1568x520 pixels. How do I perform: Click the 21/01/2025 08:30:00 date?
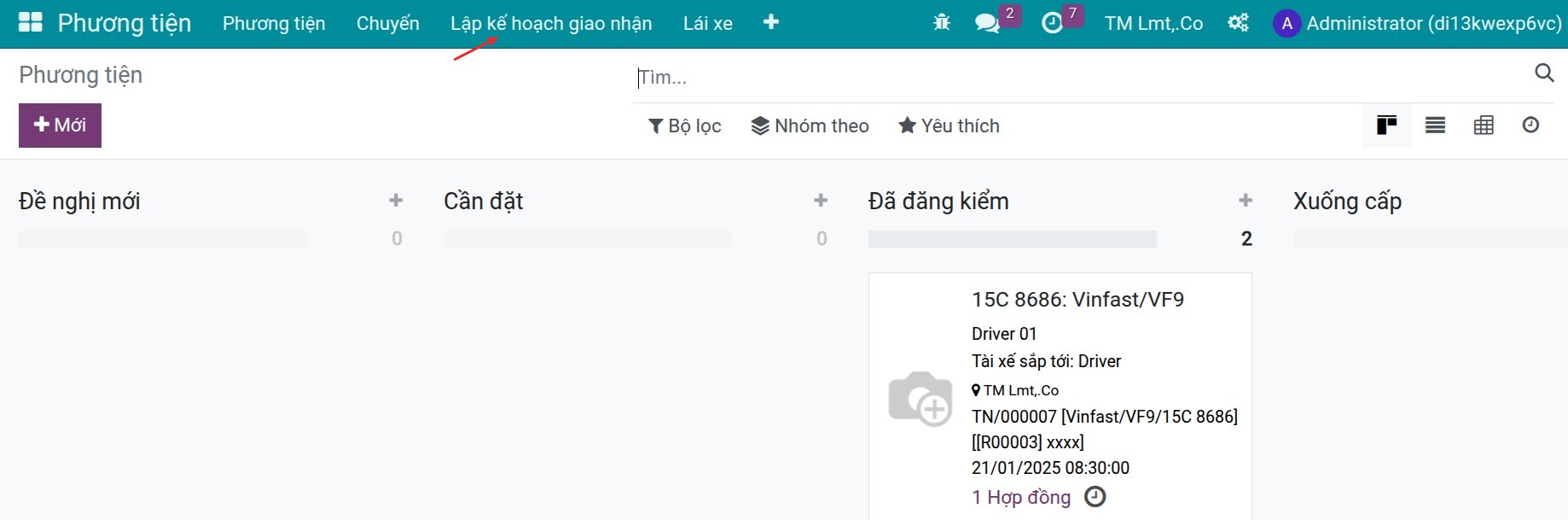coord(1050,468)
